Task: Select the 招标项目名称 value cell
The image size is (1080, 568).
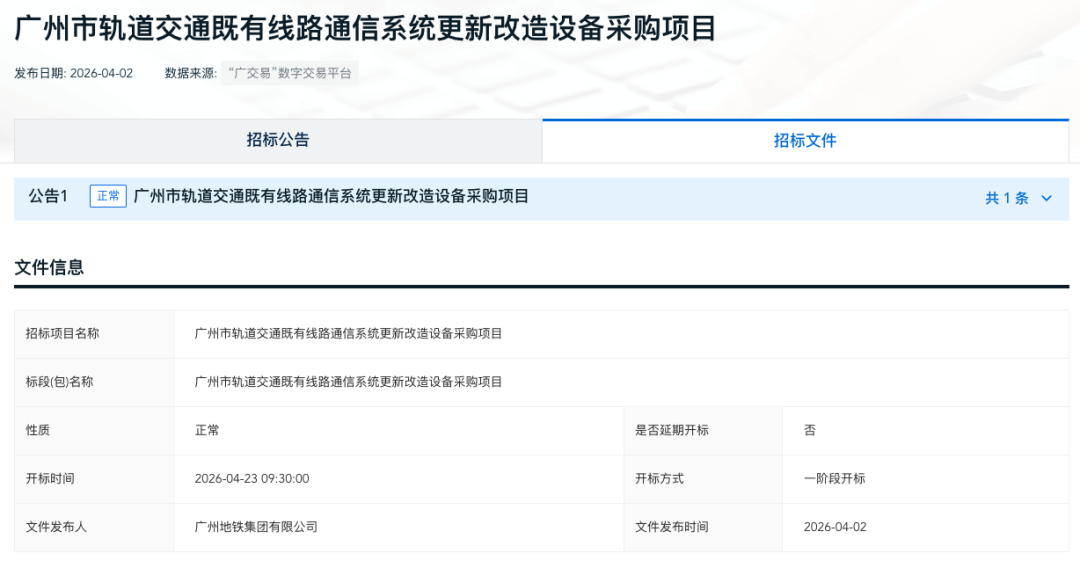Action: [348, 333]
